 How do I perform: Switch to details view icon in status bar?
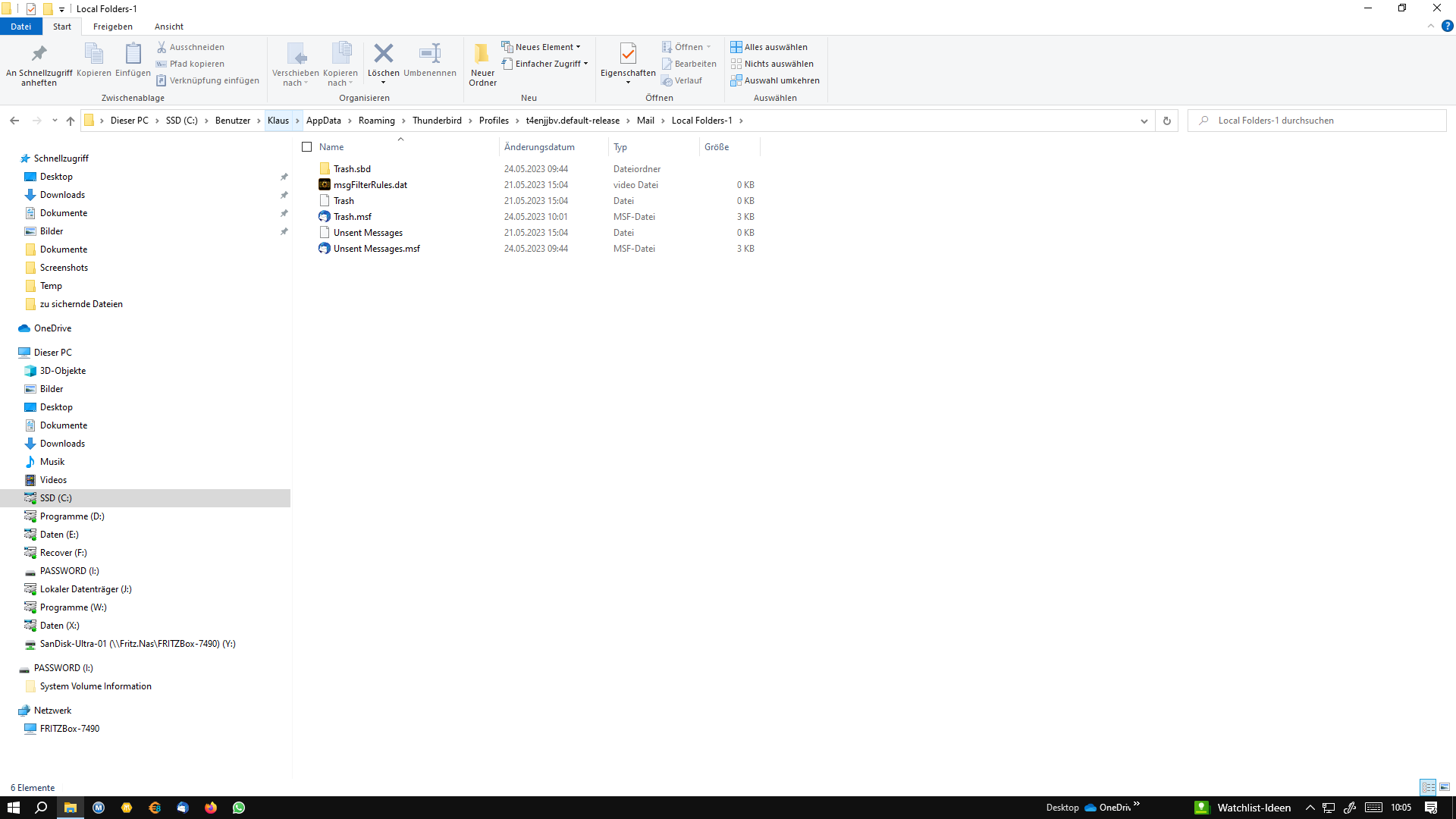tap(1428, 787)
